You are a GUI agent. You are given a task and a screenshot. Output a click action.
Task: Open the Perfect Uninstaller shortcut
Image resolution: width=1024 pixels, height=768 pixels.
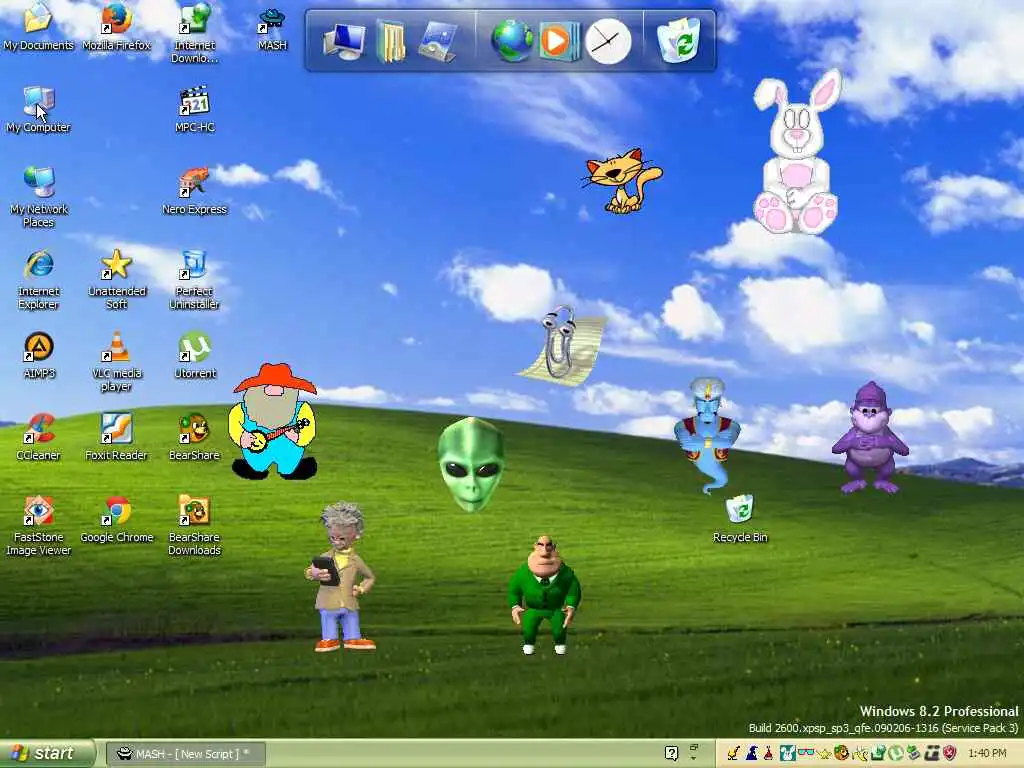pyautogui.click(x=195, y=279)
